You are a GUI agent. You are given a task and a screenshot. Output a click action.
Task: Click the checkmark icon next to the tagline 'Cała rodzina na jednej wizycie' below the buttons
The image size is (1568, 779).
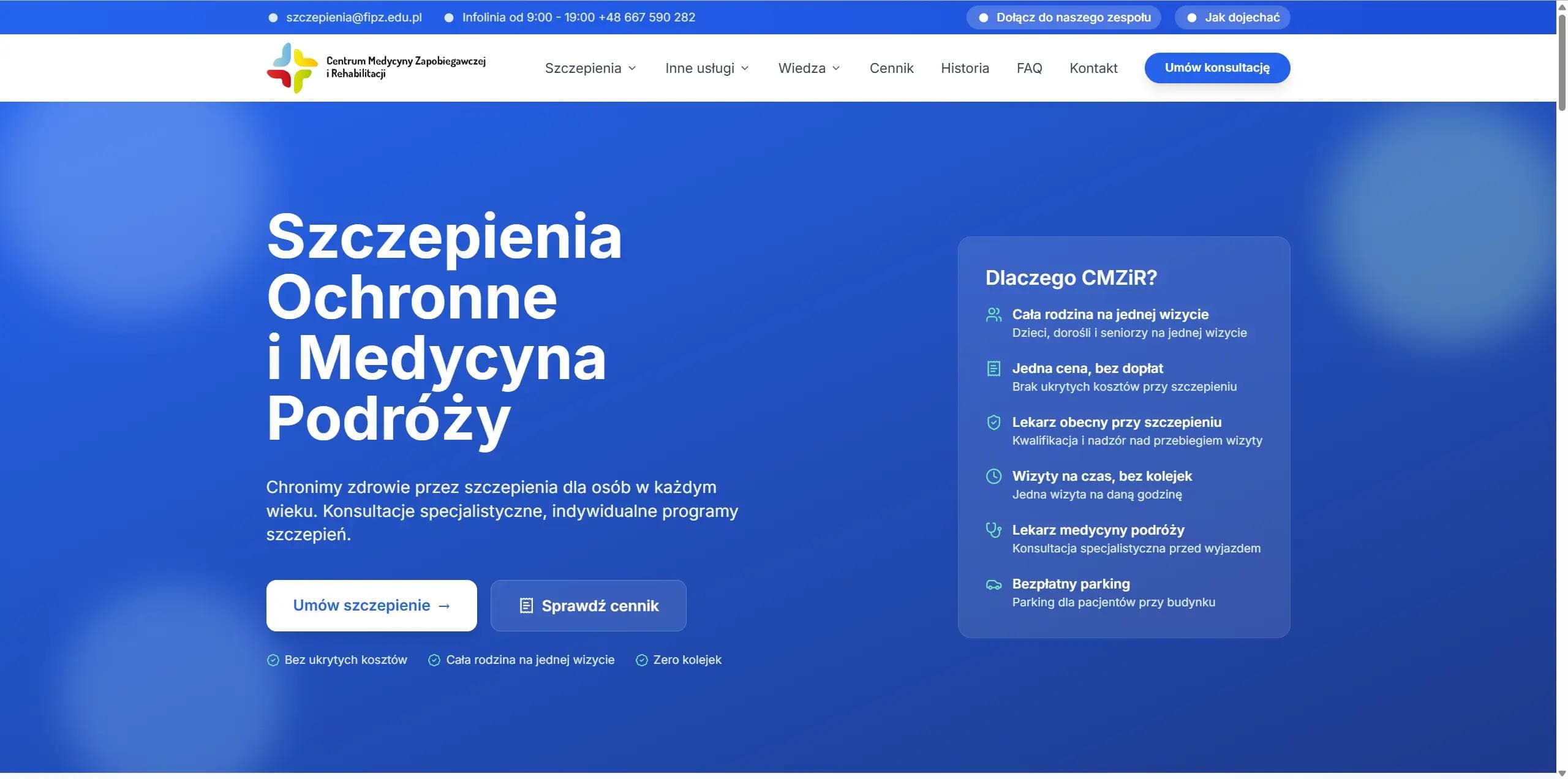434,660
